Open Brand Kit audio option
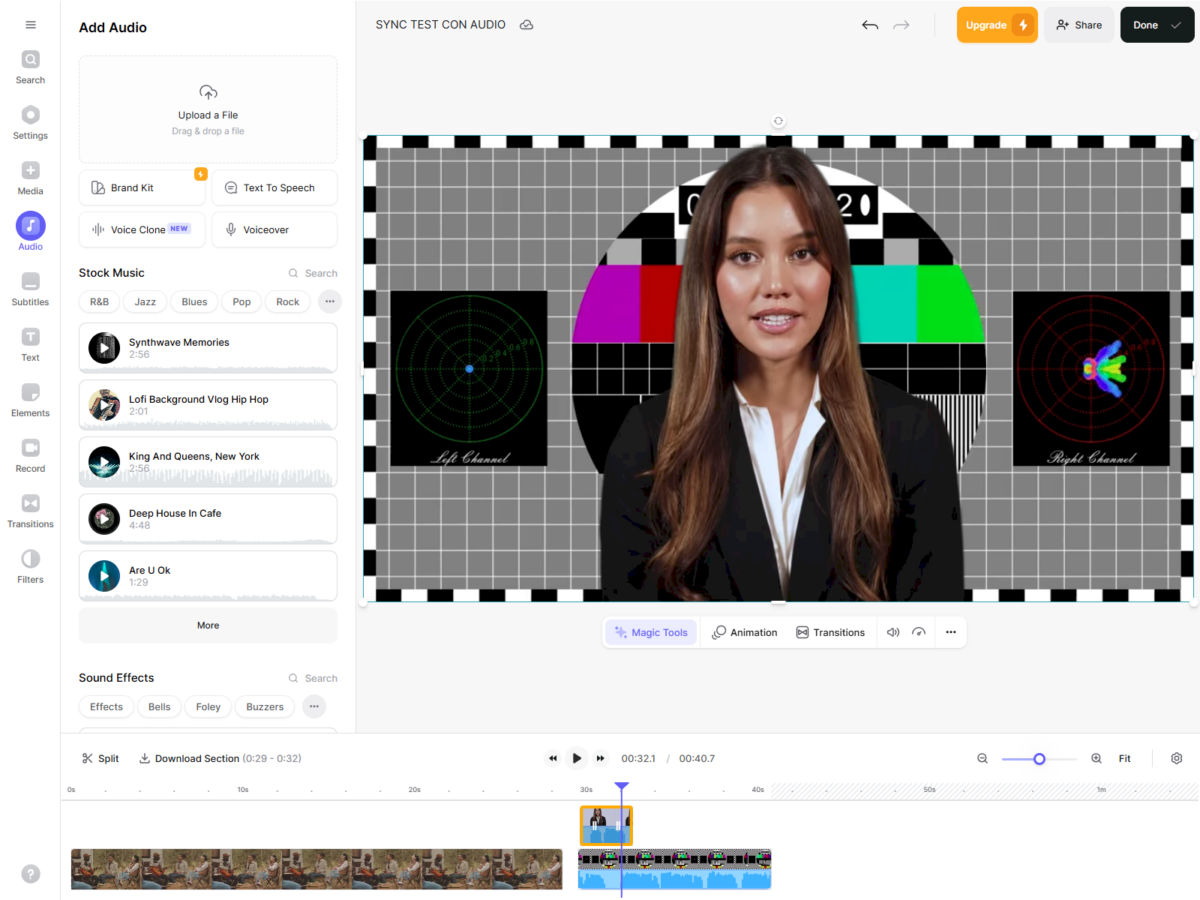Viewport: 1200px width, 900px height. click(x=142, y=188)
